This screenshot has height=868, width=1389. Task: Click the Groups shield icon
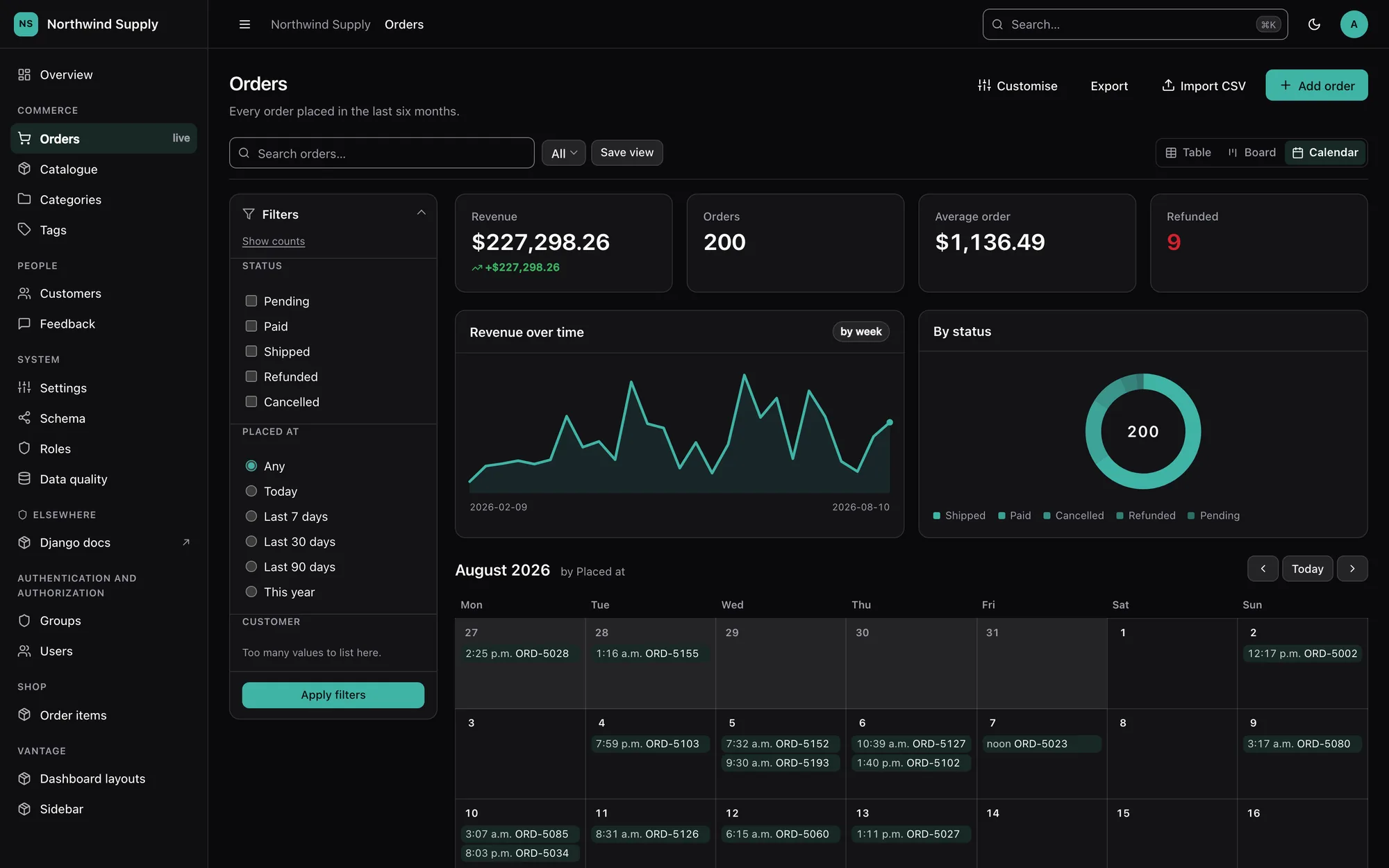point(24,620)
